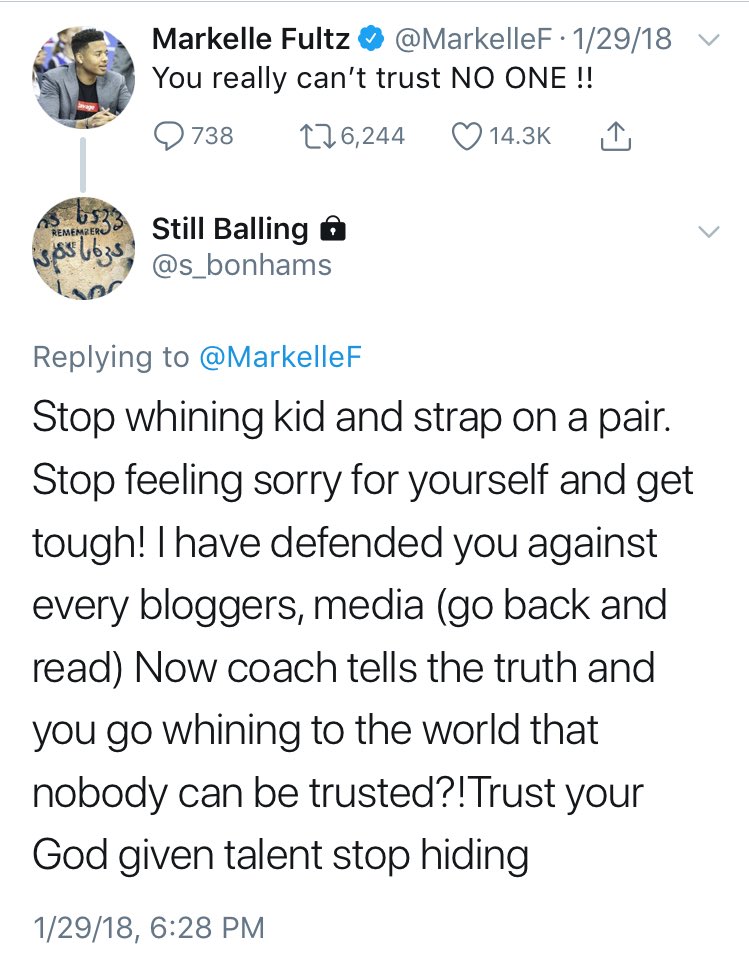Like the tweet with heart icon

(467, 135)
